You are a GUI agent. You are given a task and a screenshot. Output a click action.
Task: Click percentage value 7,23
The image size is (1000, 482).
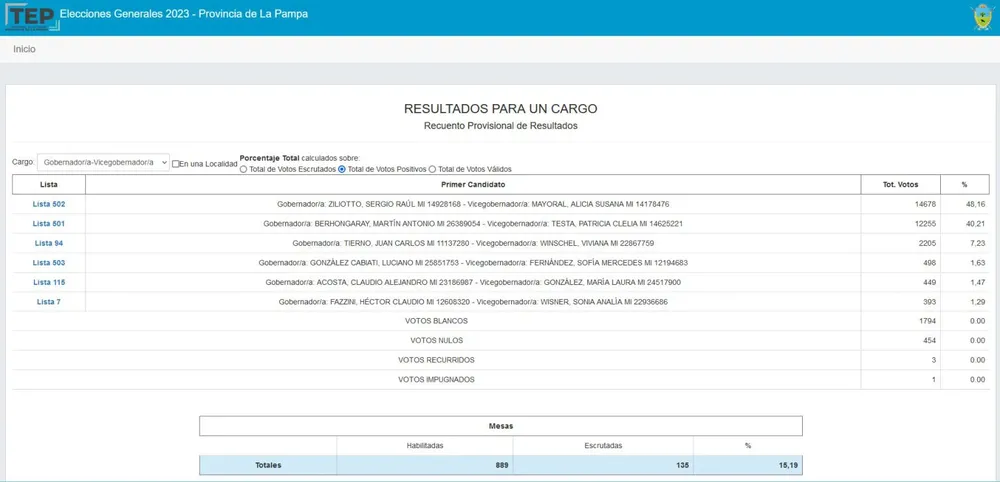click(x=978, y=243)
